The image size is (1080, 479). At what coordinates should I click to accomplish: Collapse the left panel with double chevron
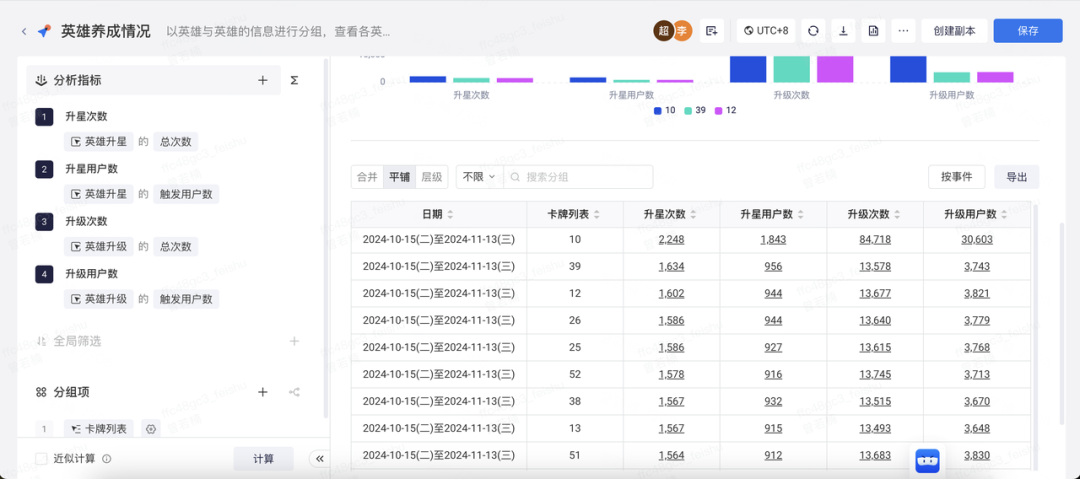pos(318,459)
